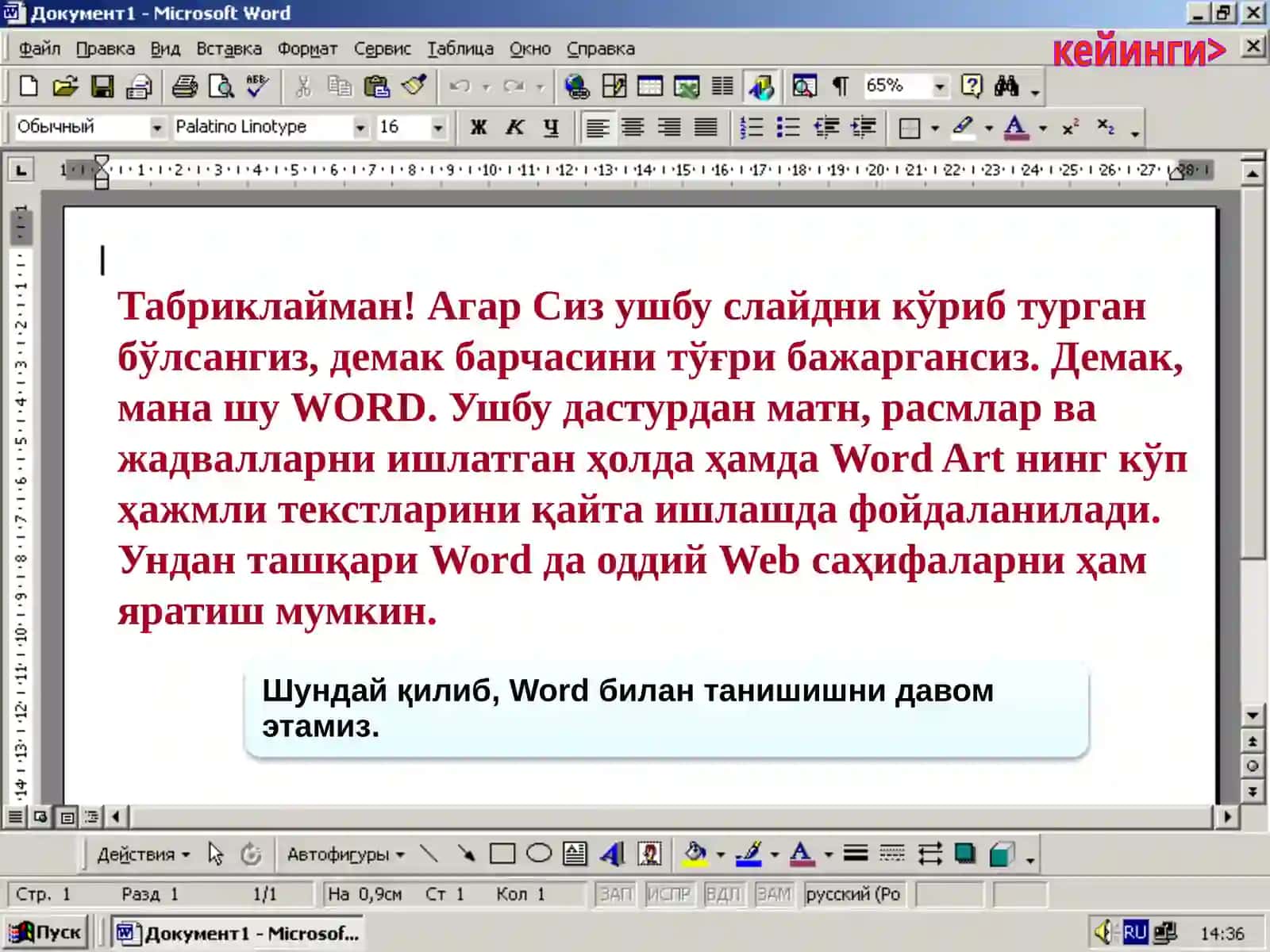
Task: Select the Rectangle drawing tool
Action: pyautogui.click(x=502, y=854)
